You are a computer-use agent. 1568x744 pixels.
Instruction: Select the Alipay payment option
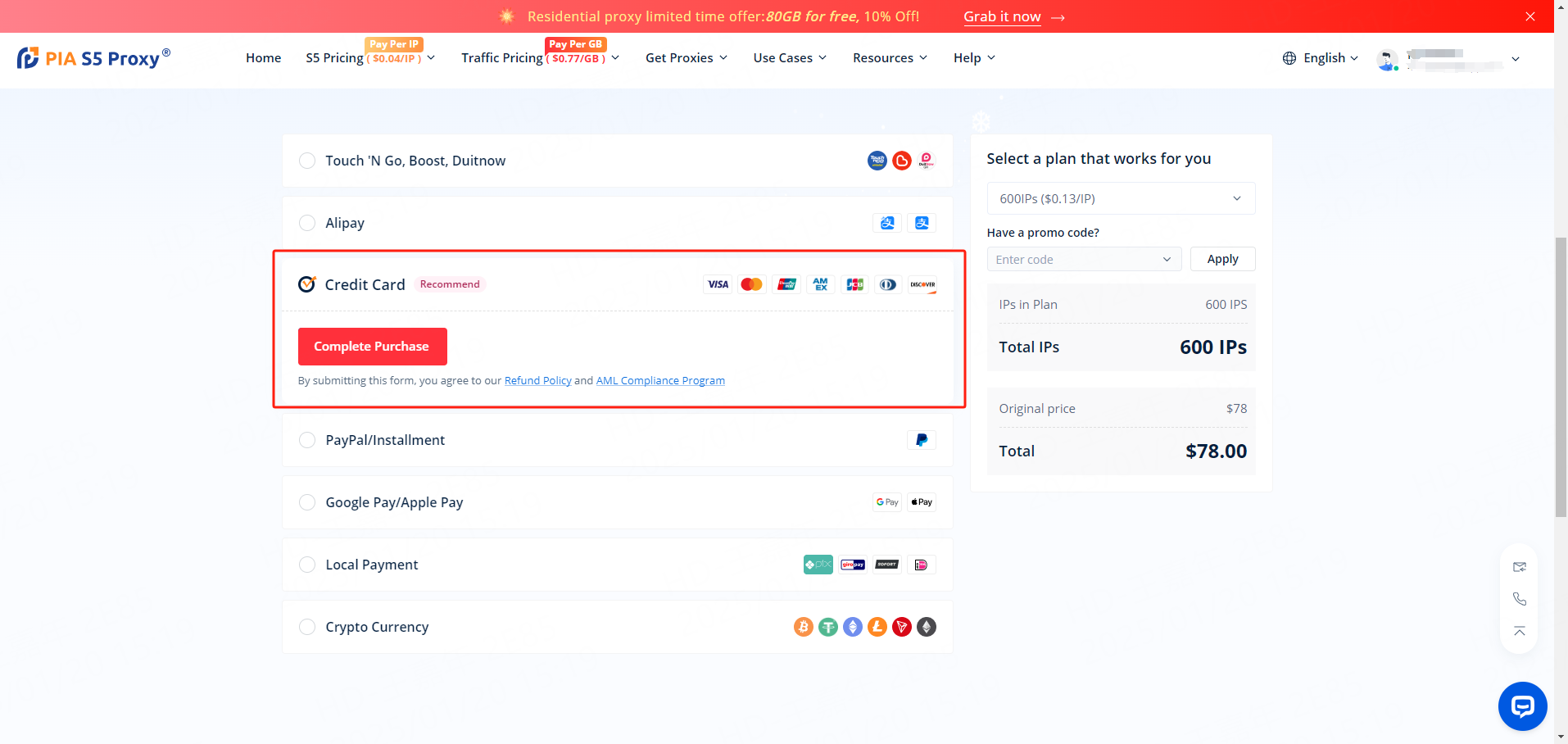tap(307, 223)
